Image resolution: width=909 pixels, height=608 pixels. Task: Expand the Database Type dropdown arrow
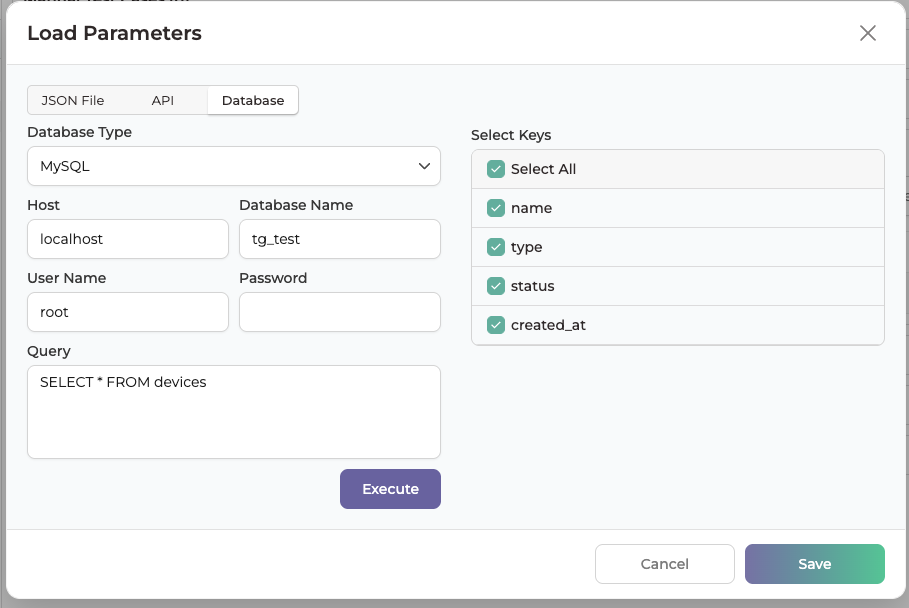click(424, 166)
